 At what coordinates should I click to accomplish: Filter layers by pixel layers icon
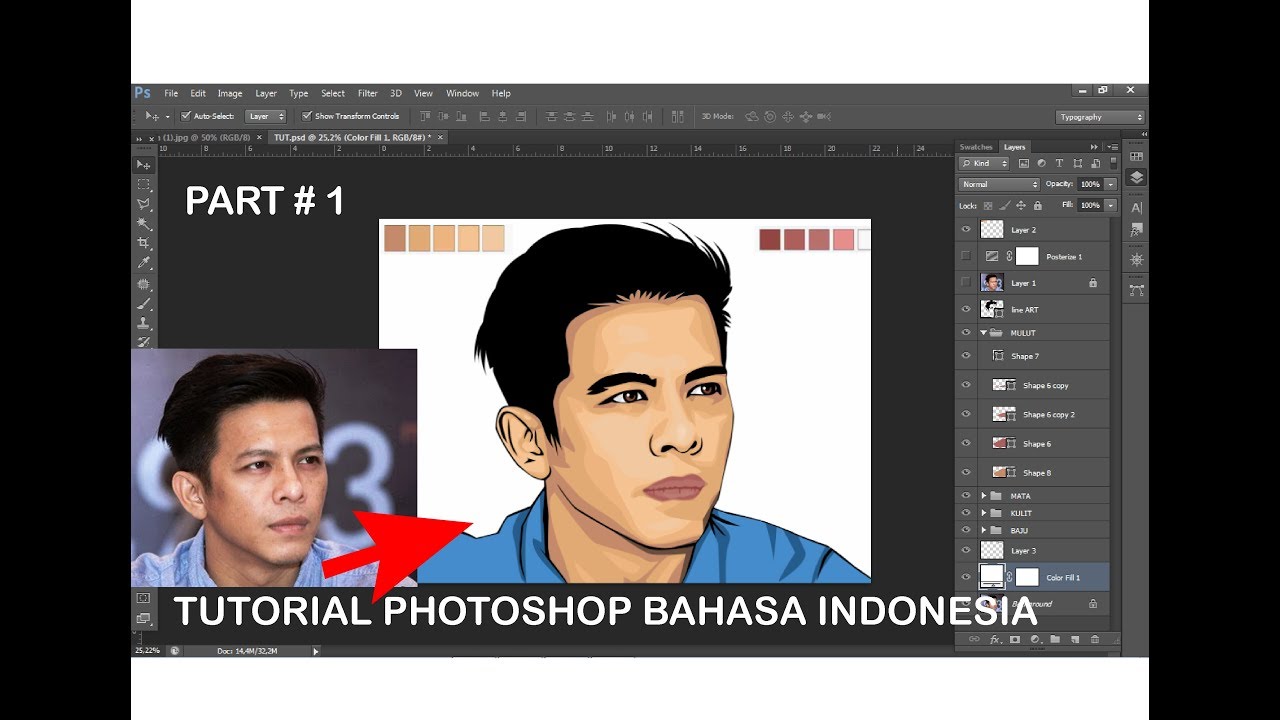point(1024,163)
